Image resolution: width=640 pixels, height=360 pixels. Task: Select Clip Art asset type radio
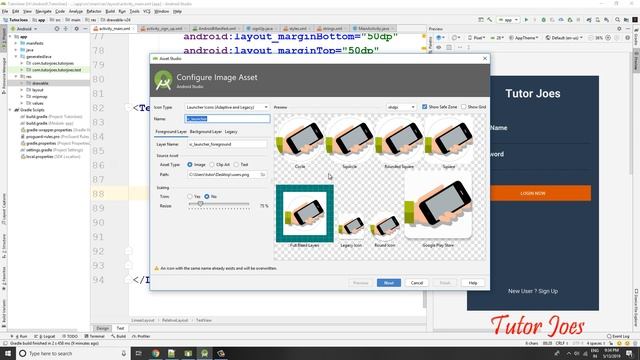(x=212, y=164)
